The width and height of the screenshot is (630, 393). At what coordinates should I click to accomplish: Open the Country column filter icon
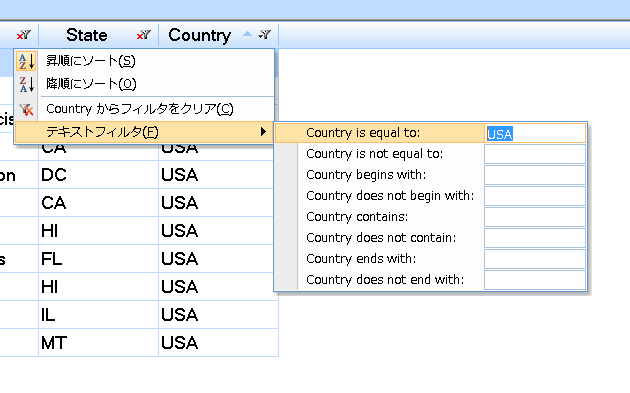[x=264, y=35]
